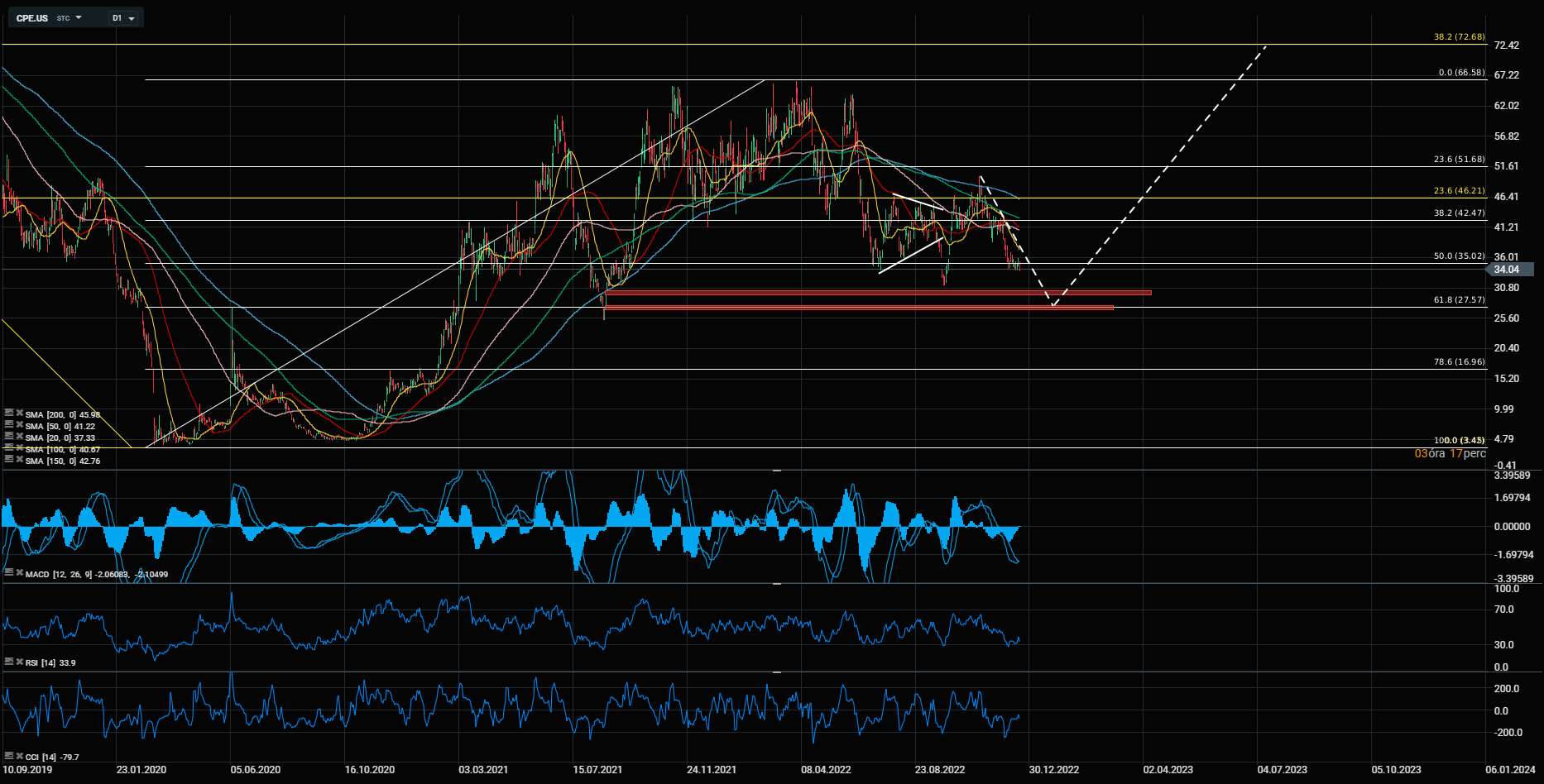Grab the divider handle above the RSI panel
This screenshot has height=784, width=1544.
coord(777,584)
